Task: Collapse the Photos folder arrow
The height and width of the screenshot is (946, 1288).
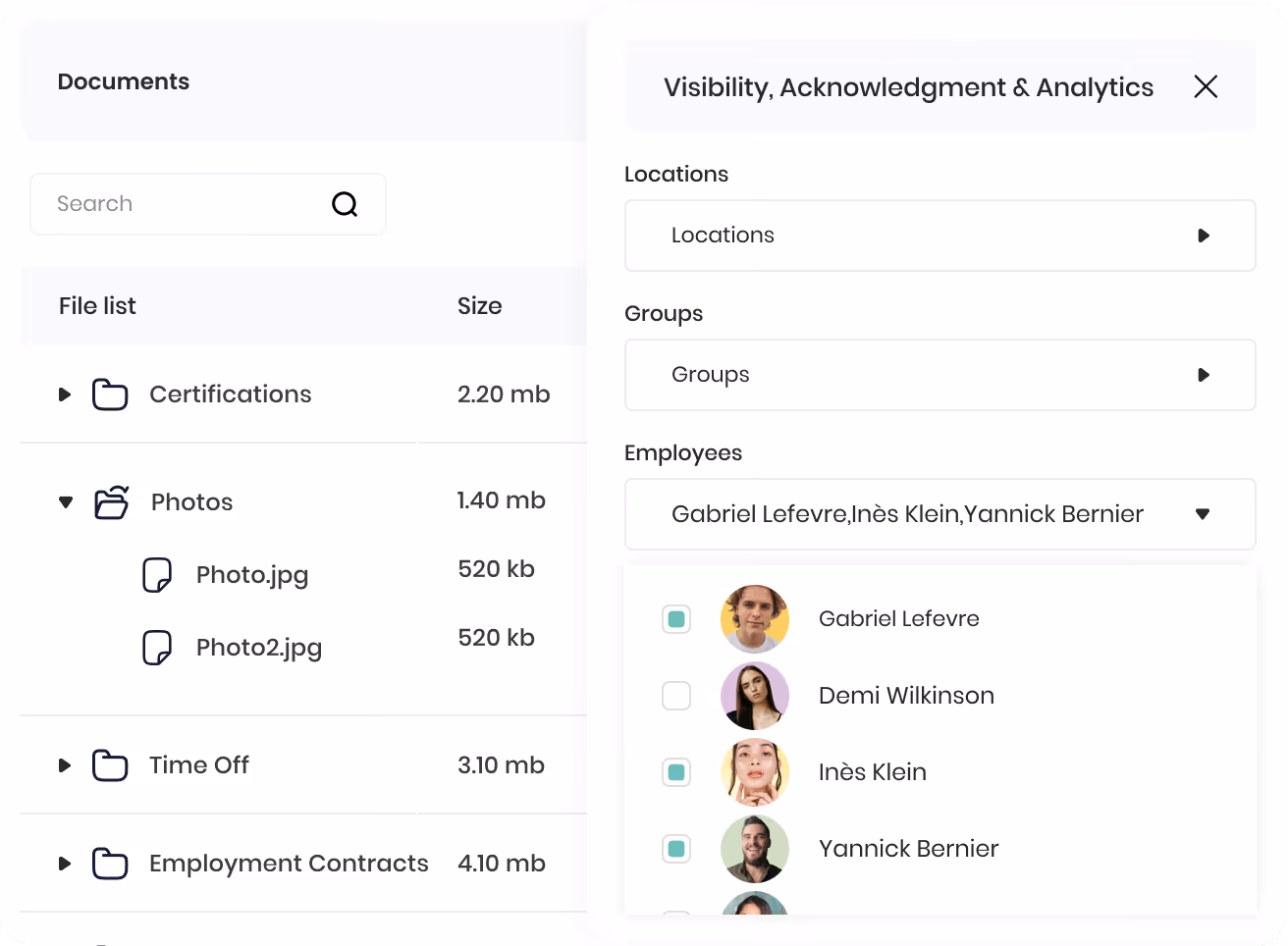Action: coord(66,502)
